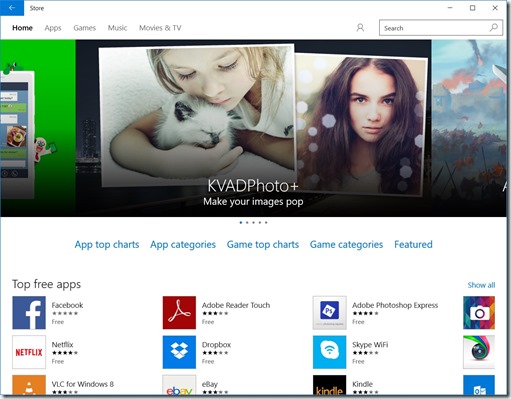Open App top charts link
The width and height of the screenshot is (511, 399).
point(107,244)
